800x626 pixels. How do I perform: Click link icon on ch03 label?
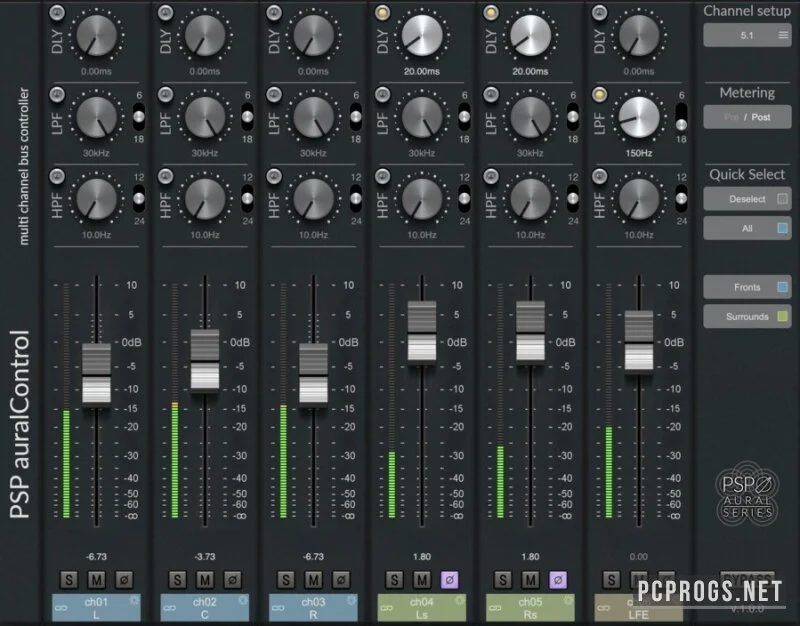[x=278, y=608]
